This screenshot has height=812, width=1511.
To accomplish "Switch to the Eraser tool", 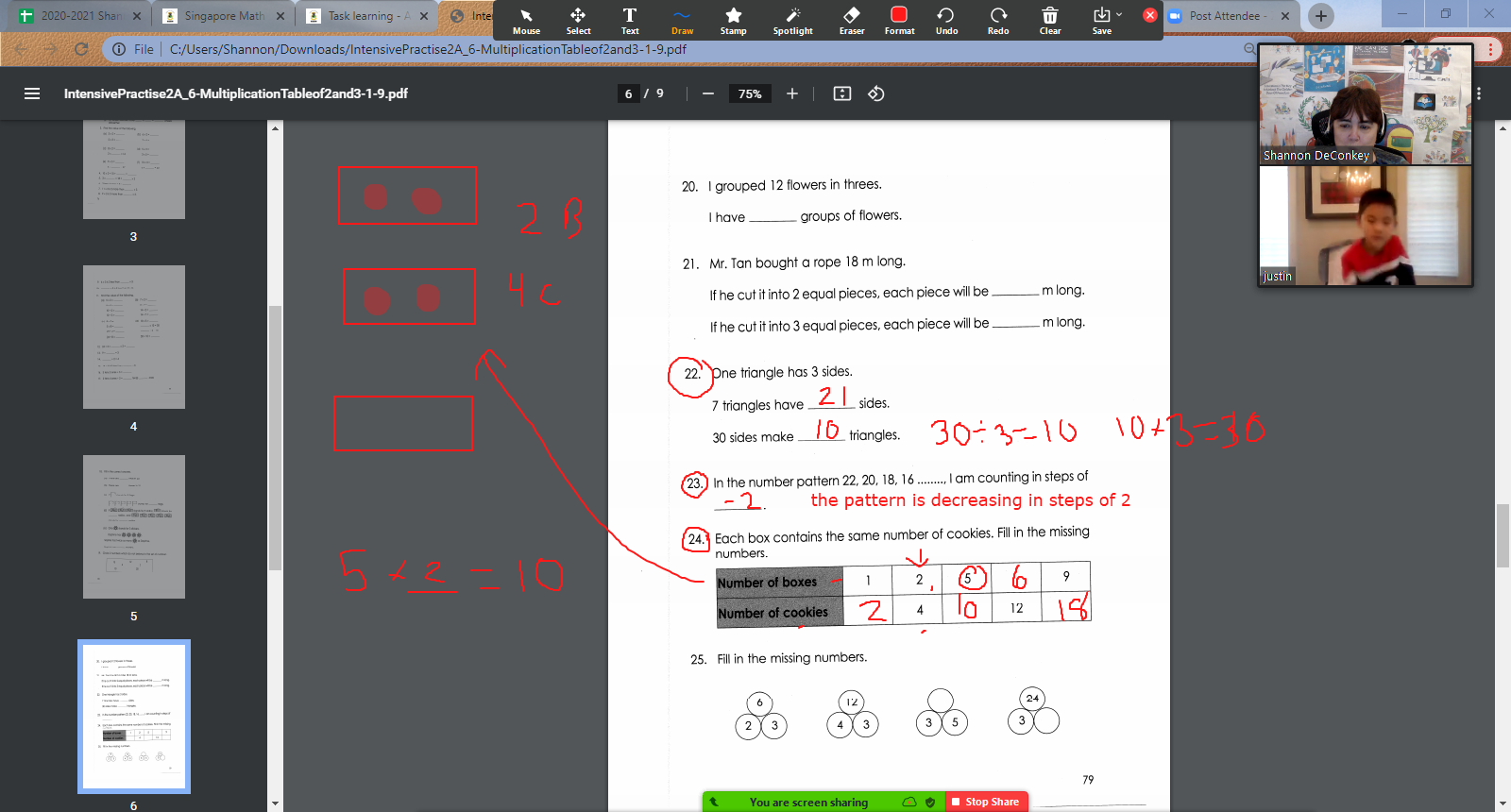I will pos(852,21).
